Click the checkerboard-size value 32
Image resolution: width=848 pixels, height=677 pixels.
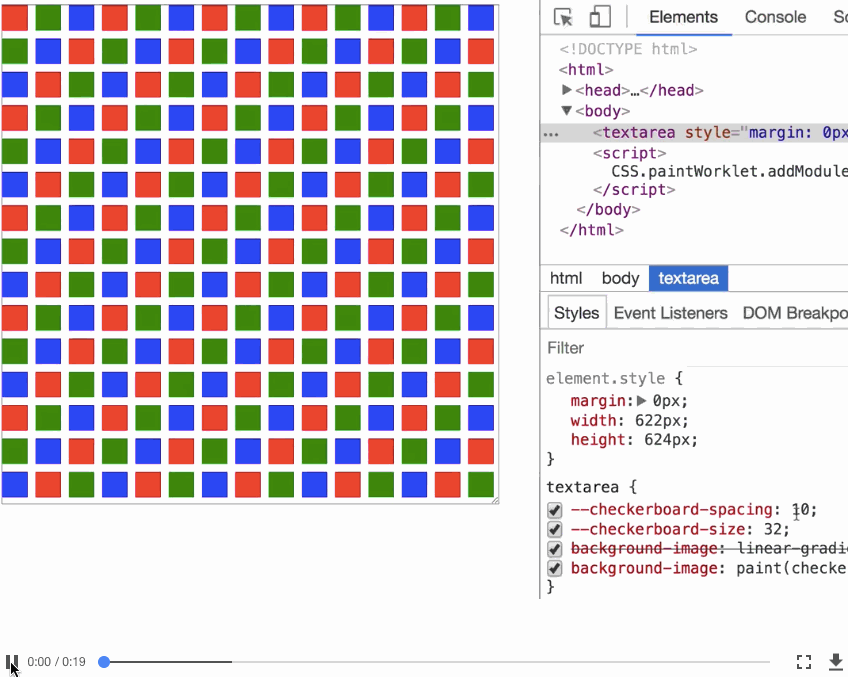pyautogui.click(x=773, y=529)
